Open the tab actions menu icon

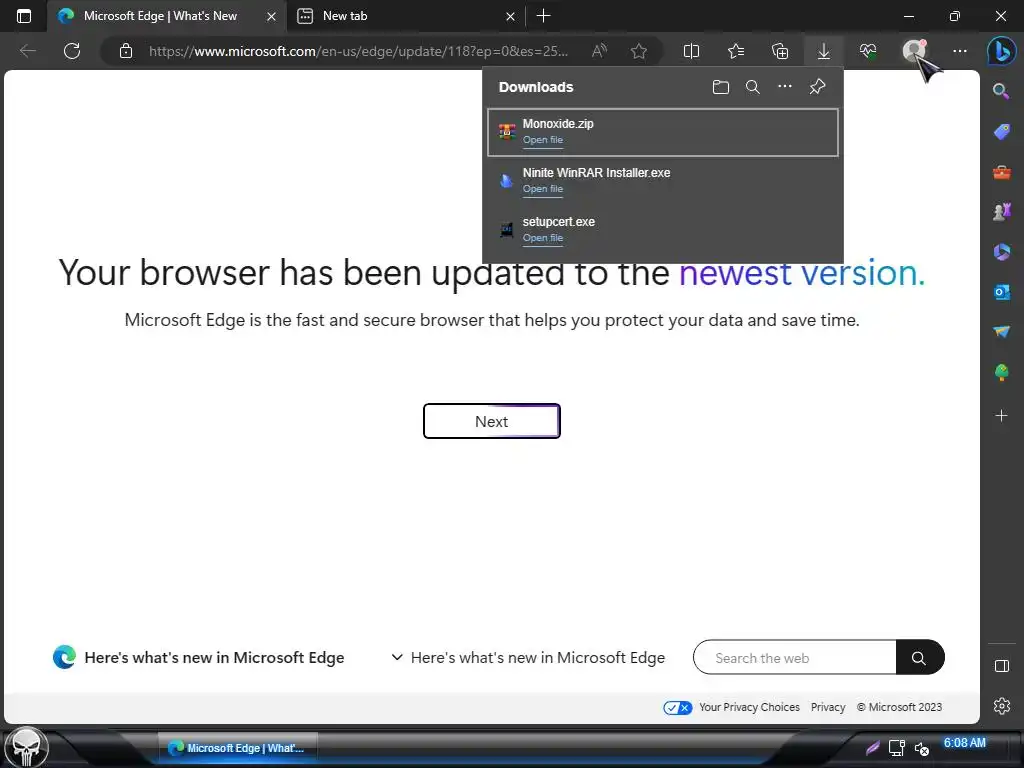click(24, 16)
